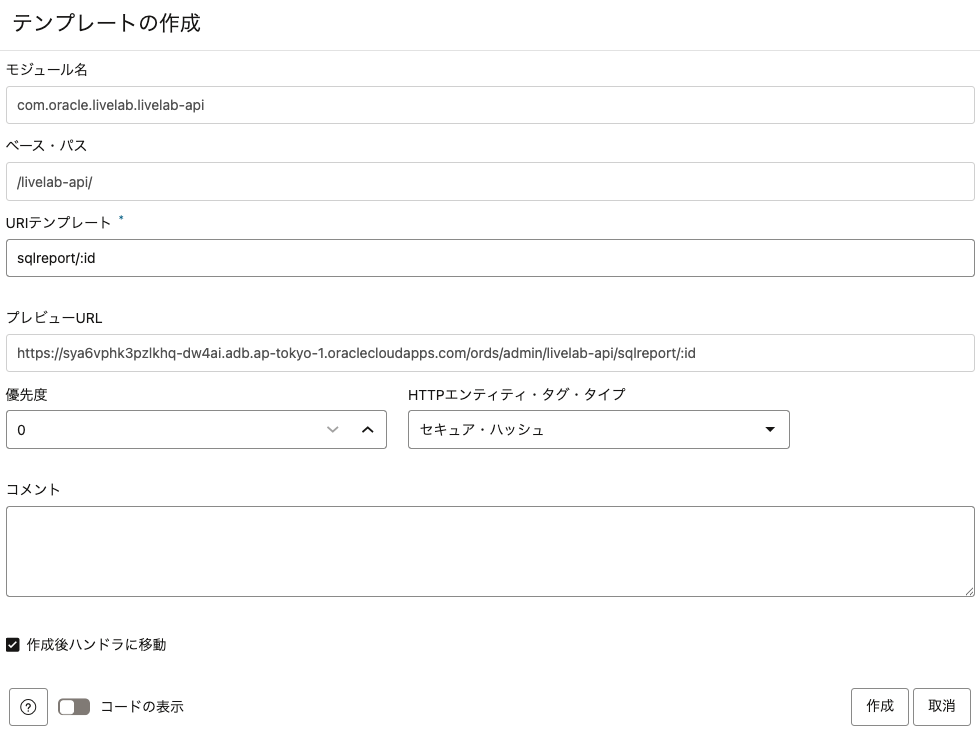Decrease 優先度 value with down chevron
980x739 pixels.
332,430
